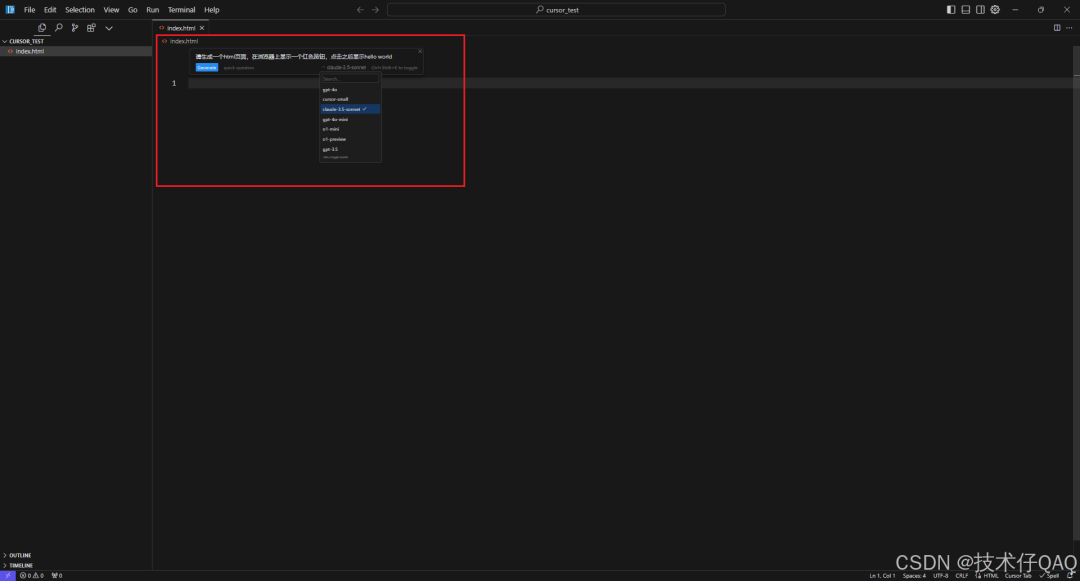The height and width of the screenshot is (581, 1080).
Task: Click Ln 1, Col 1 status item
Action: click(x=882, y=575)
